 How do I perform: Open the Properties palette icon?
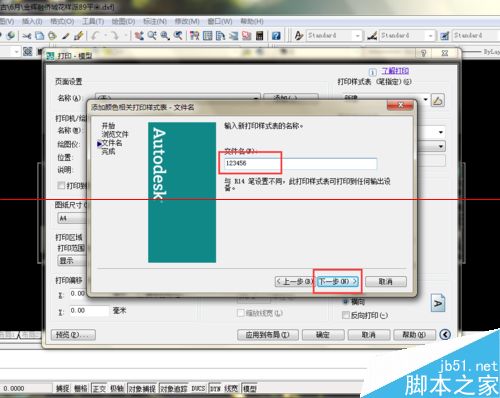pyautogui.click(x=195, y=36)
